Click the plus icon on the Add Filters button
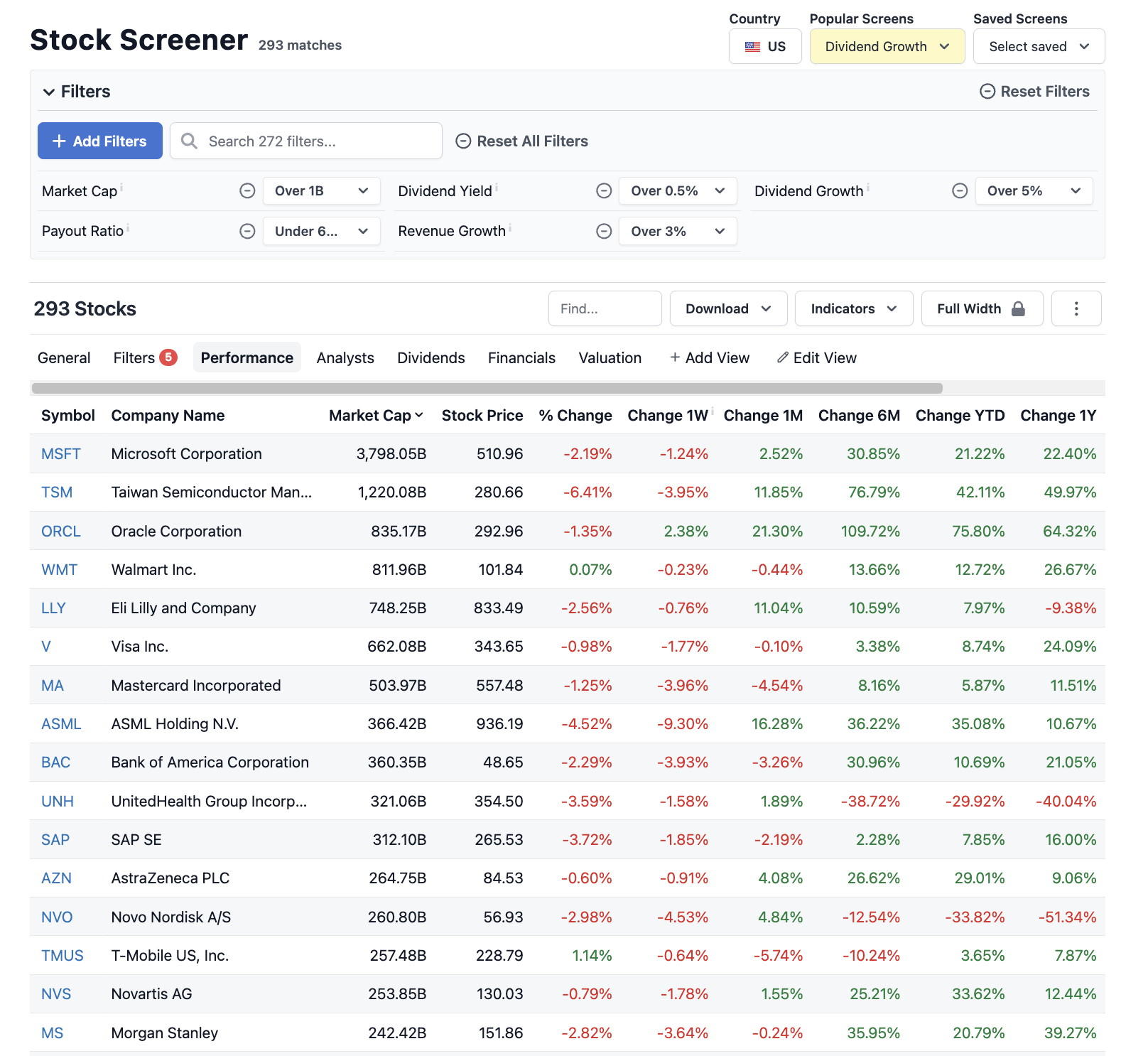This screenshot has height=1056, width=1148. point(59,141)
